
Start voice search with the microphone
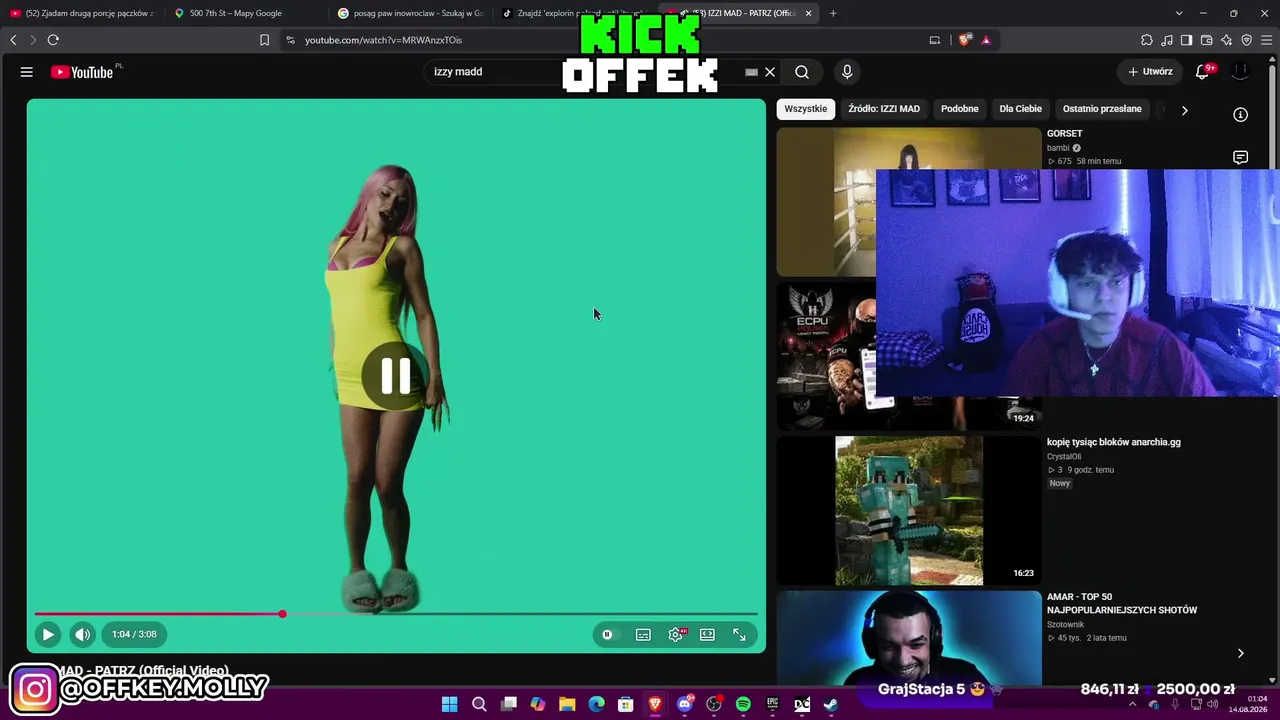point(847,72)
